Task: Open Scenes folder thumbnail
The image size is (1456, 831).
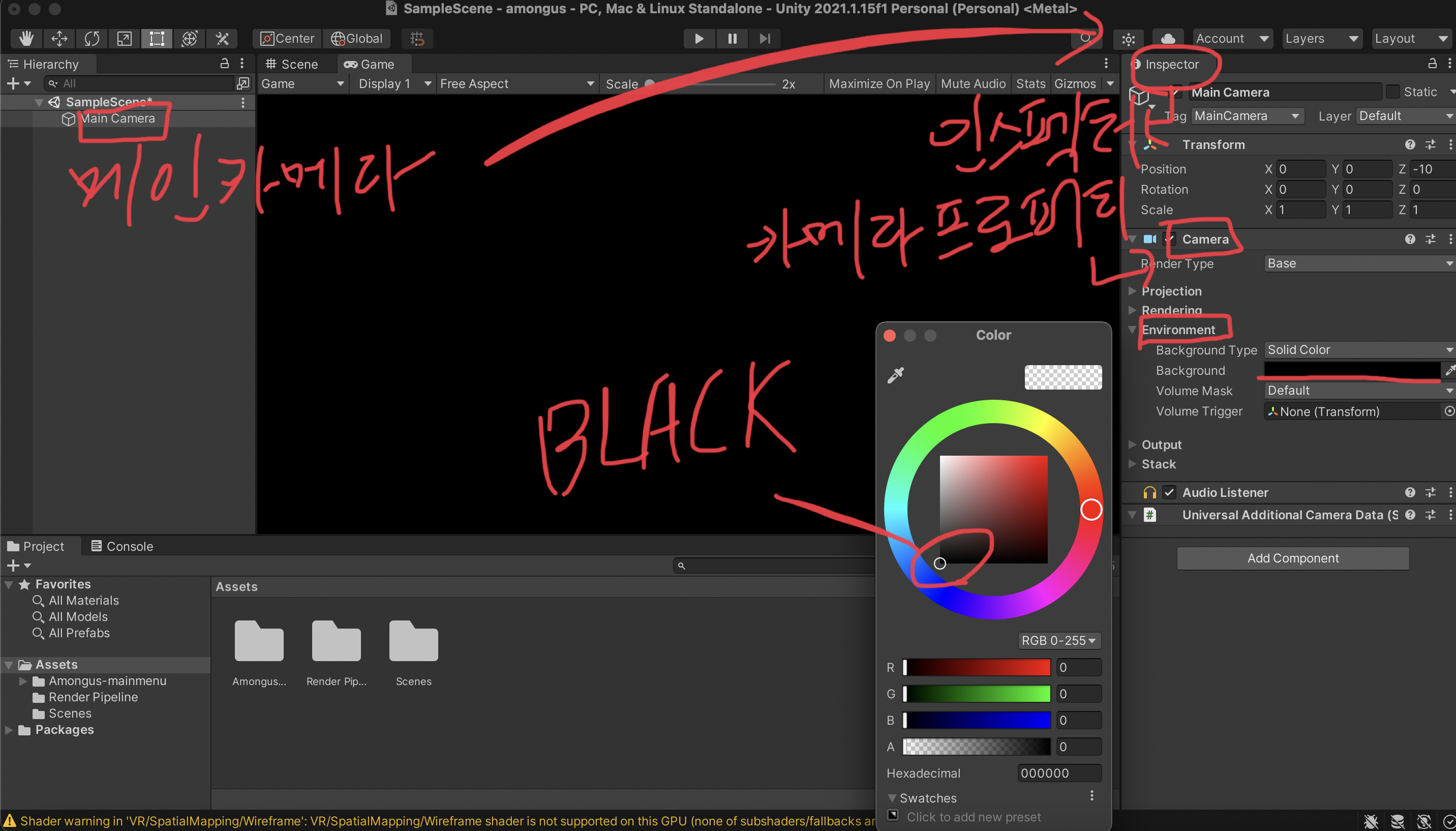Action: coord(413,641)
